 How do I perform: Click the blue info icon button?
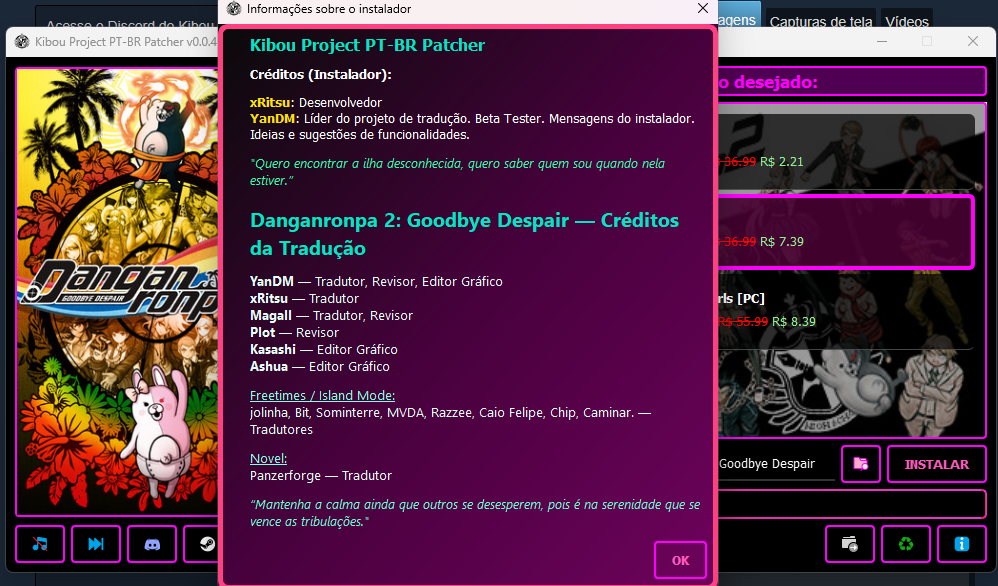tap(962, 544)
